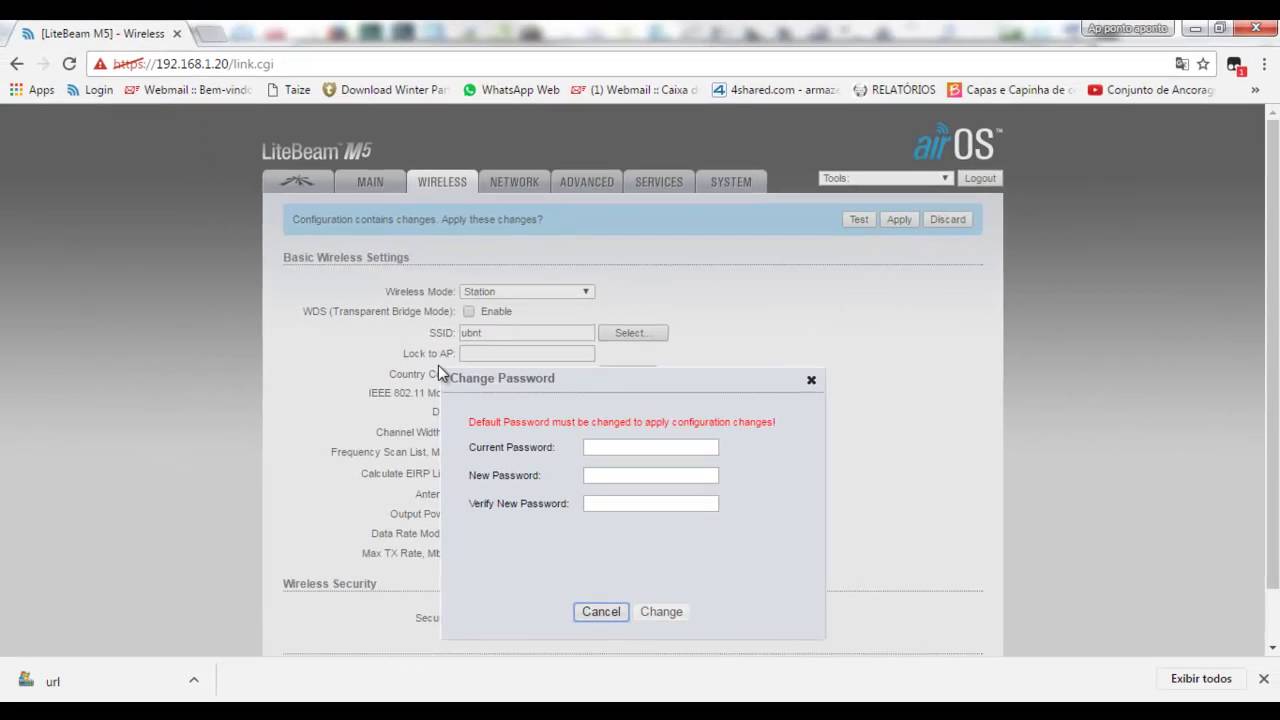Screen dimensions: 1280x720
Task: Close the LiteBeam M5 browser tab
Action: (177, 33)
